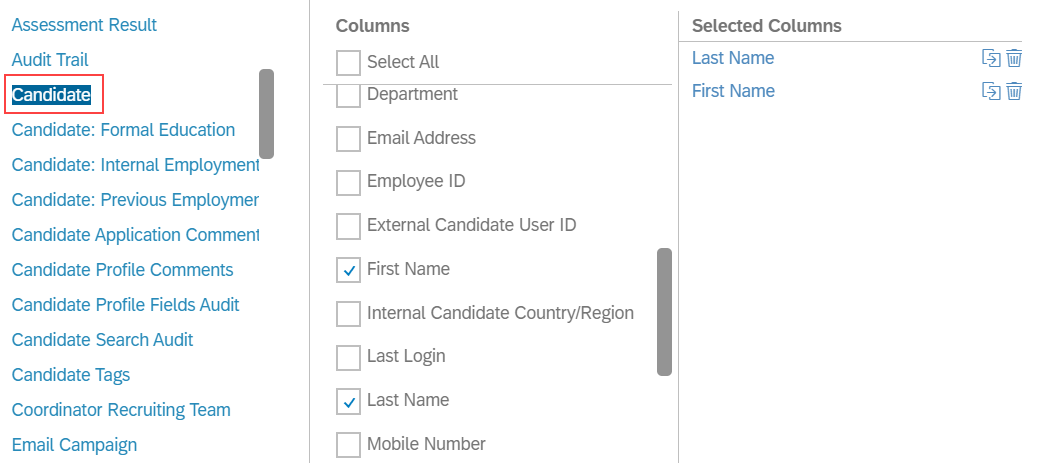Tick the Mobile Number checkbox
This screenshot has width=1051, height=463.
349,444
